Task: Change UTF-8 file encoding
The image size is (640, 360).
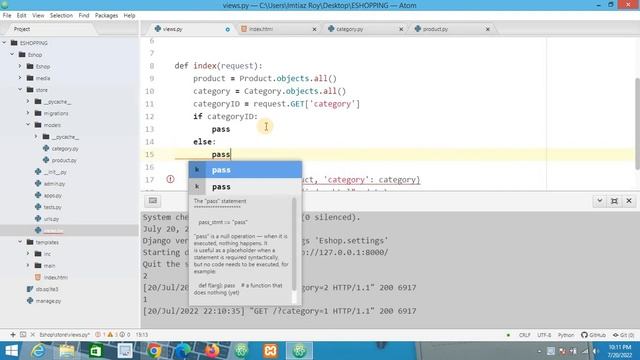Action: coord(544,335)
